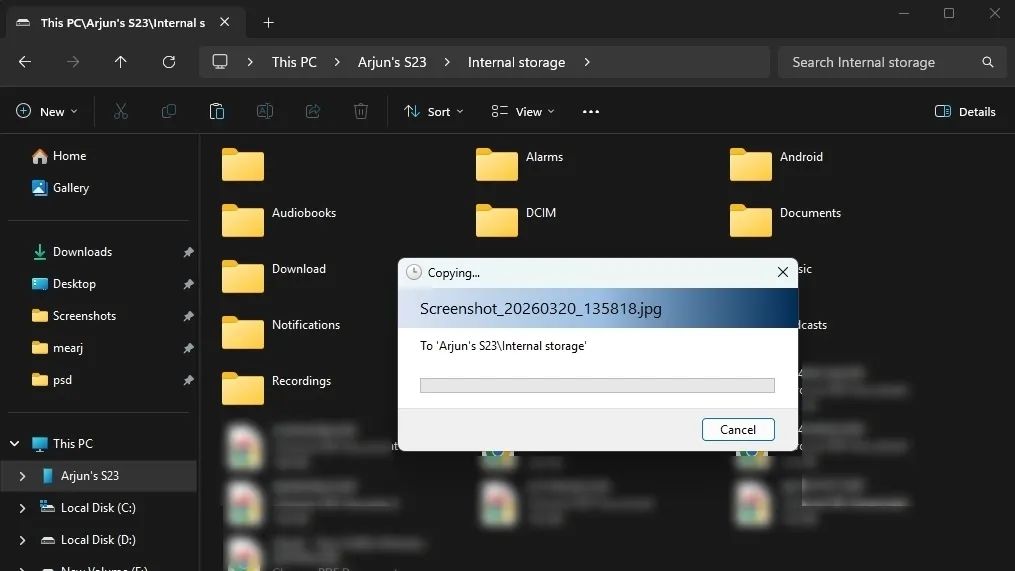Click the Cut scissors icon
This screenshot has height=571, width=1015.
(x=121, y=111)
